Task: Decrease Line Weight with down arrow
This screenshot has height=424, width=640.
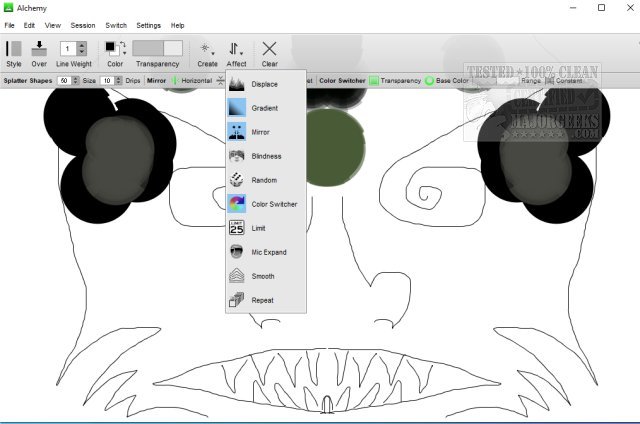Action: point(82,52)
